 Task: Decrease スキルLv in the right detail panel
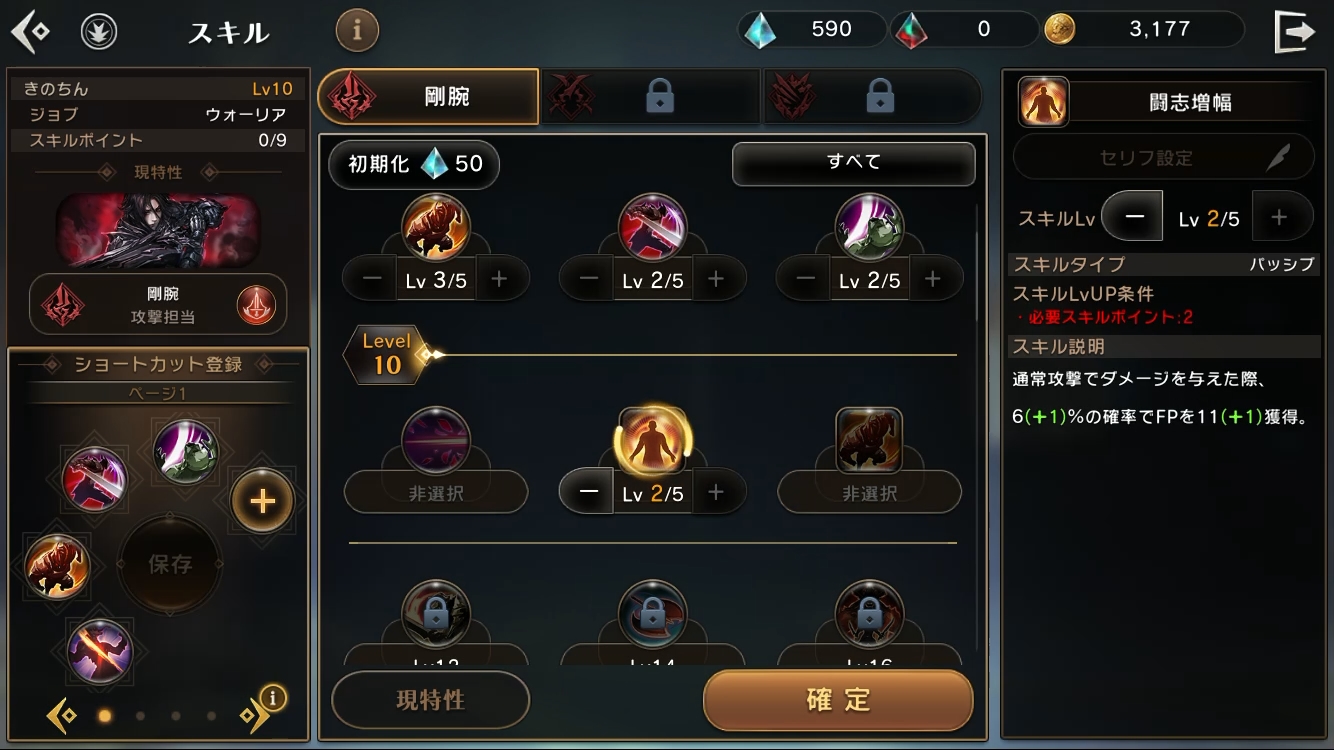coord(1133,217)
